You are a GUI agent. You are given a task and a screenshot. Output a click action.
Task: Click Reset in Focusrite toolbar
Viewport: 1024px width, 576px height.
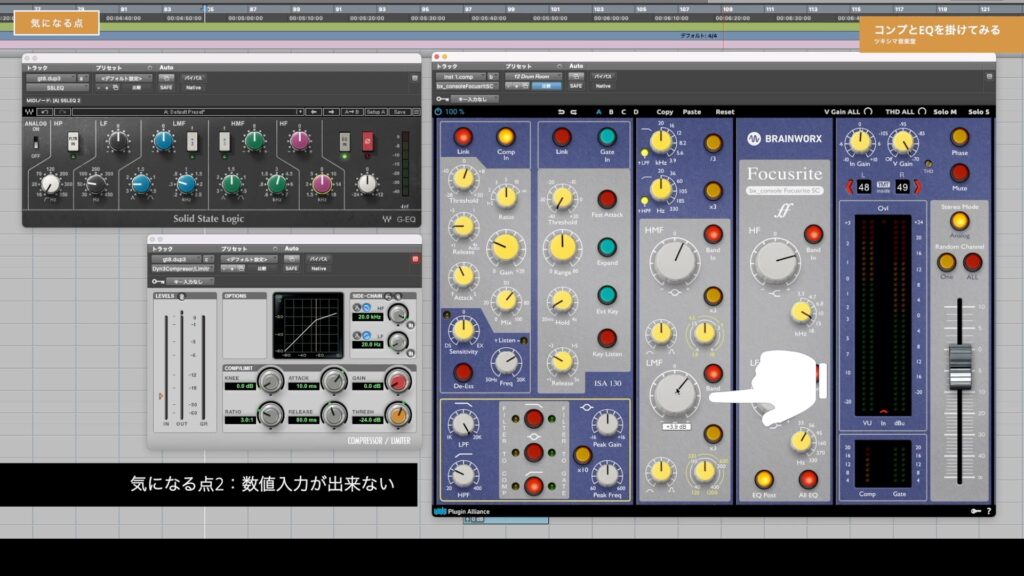pos(724,112)
